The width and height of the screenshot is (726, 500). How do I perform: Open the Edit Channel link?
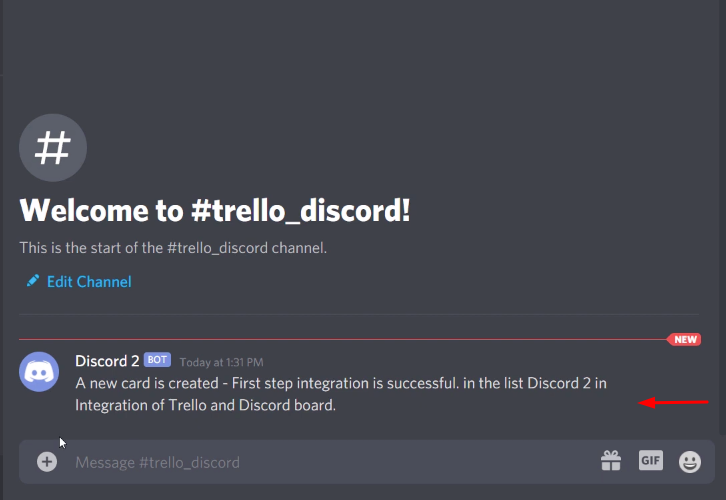89,281
